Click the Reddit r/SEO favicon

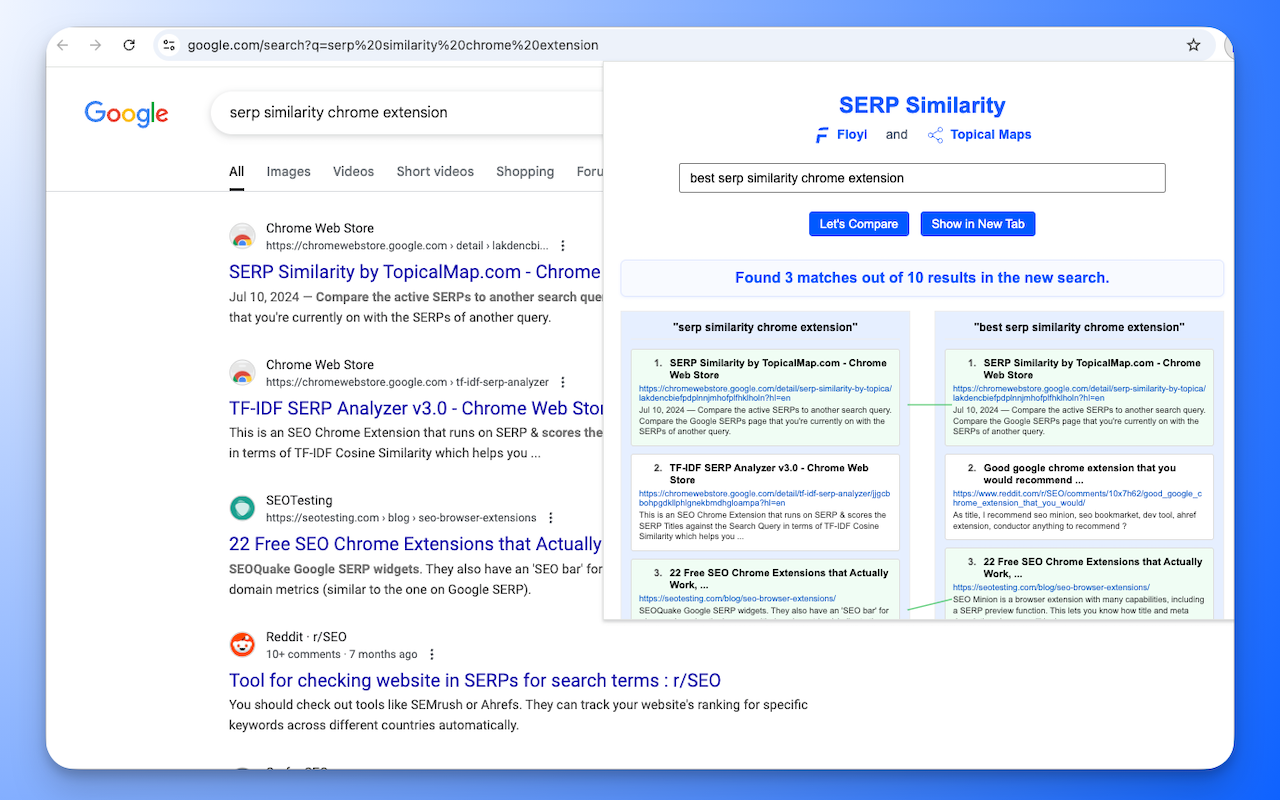click(242, 645)
